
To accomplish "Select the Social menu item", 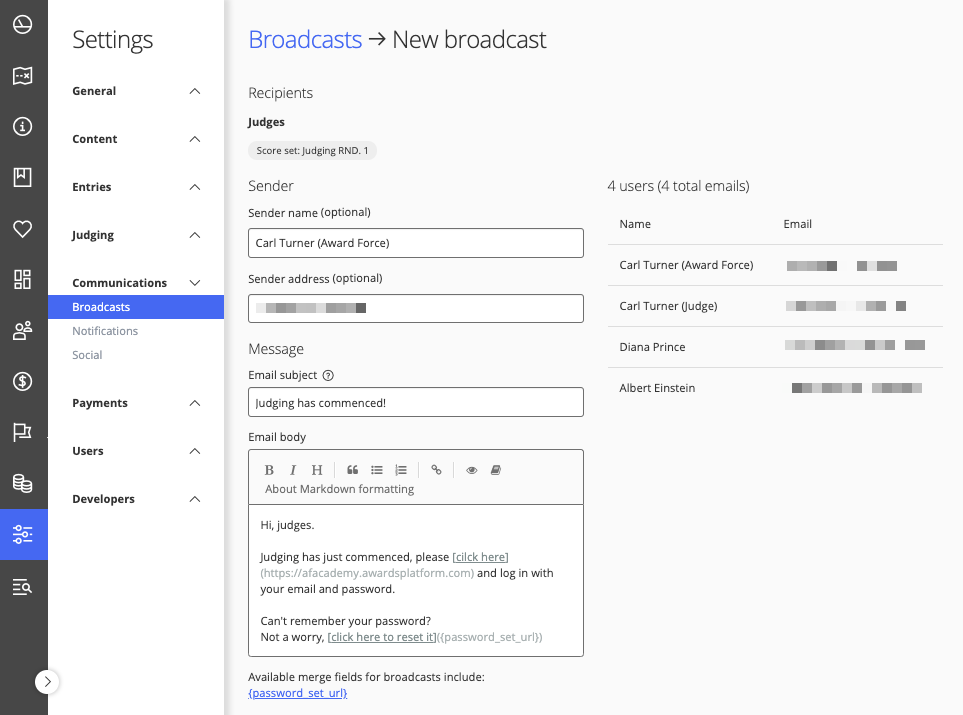I will (x=87, y=355).
